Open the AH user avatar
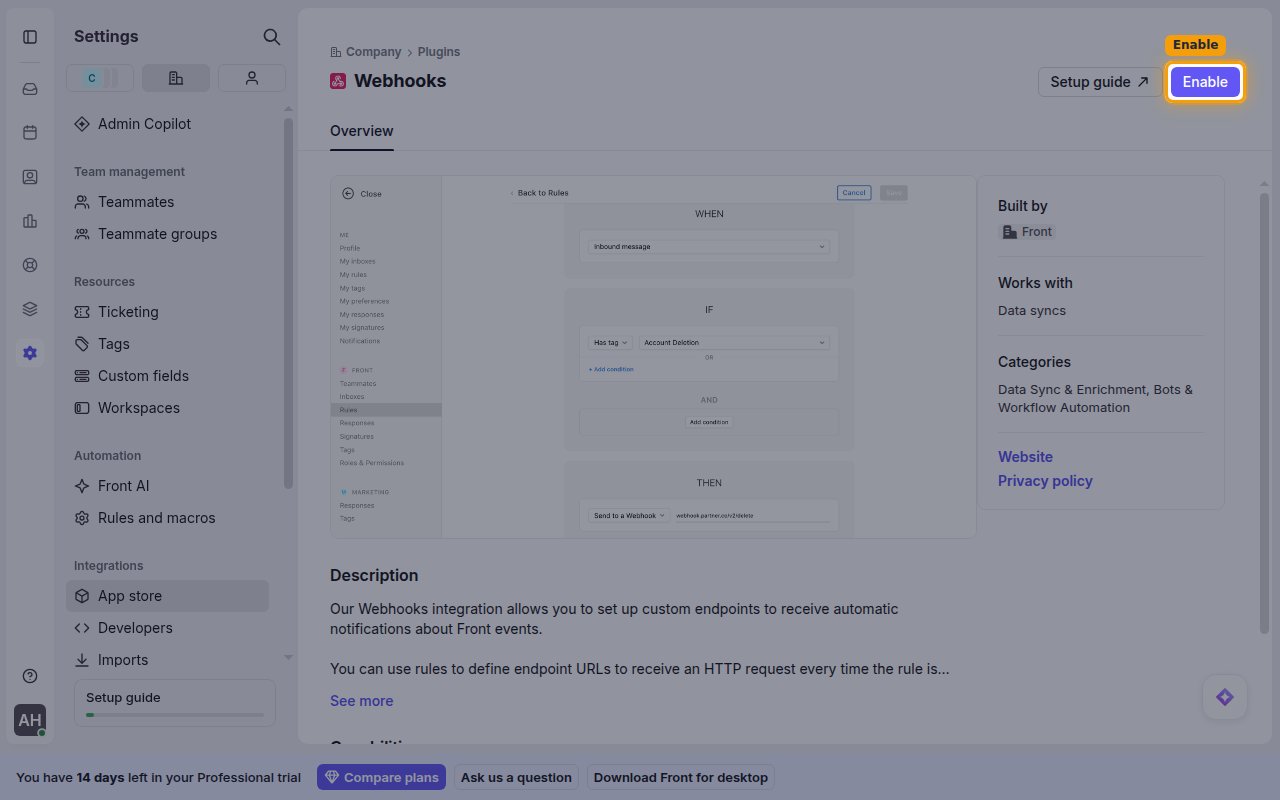Viewport: 1280px width, 800px height. click(x=30, y=720)
